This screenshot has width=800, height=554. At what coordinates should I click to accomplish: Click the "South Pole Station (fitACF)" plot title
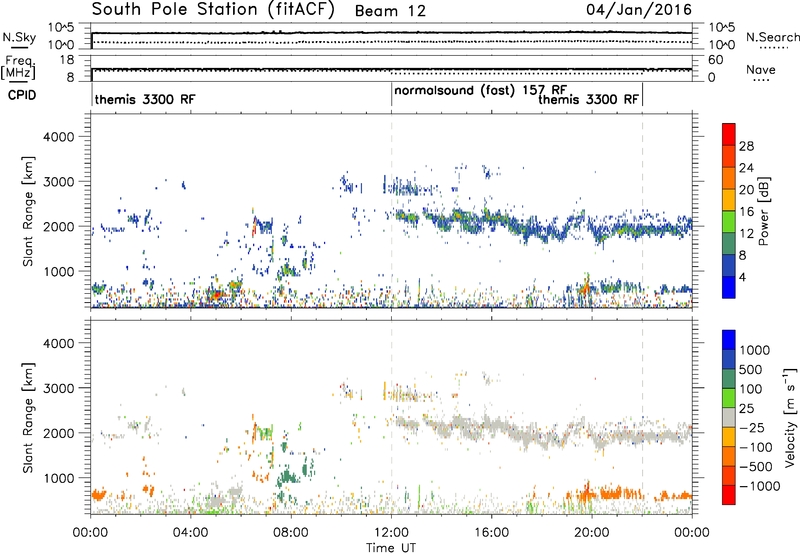coord(213,10)
